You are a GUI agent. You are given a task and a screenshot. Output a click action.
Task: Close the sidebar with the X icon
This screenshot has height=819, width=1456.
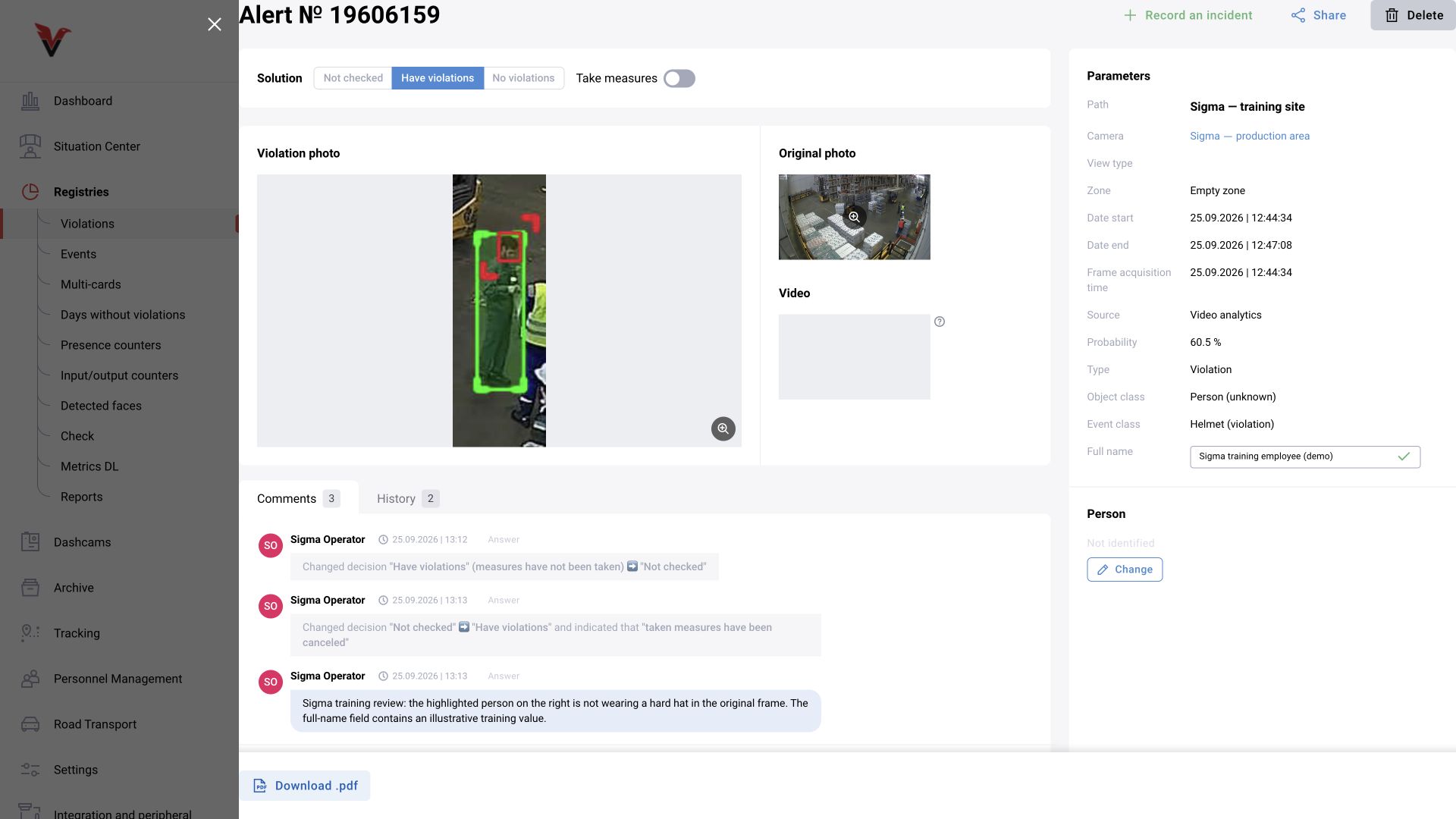[x=215, y=24]
